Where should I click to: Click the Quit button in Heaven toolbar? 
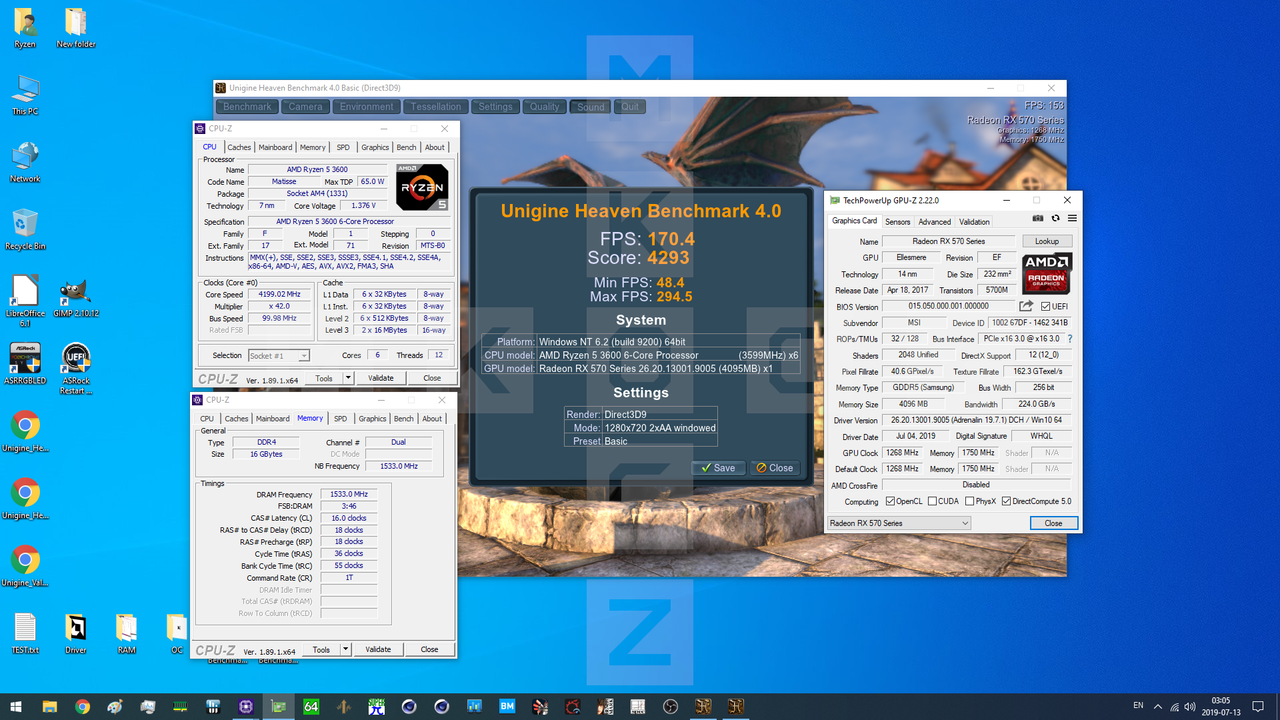coord(630,106)
